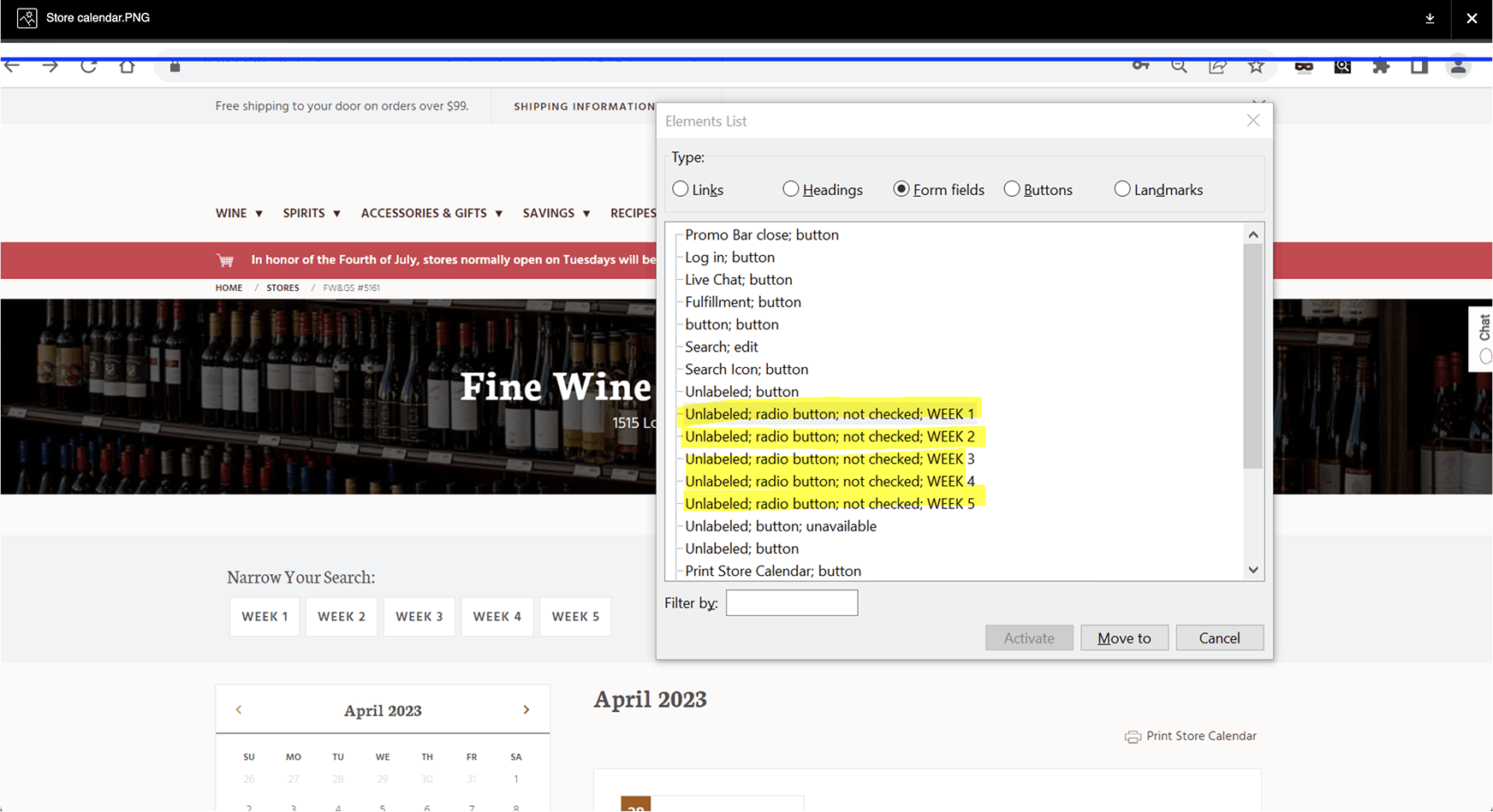Open the browser password manager key icon
This screenshot has width=1493, height=812.
point(1140,66)
